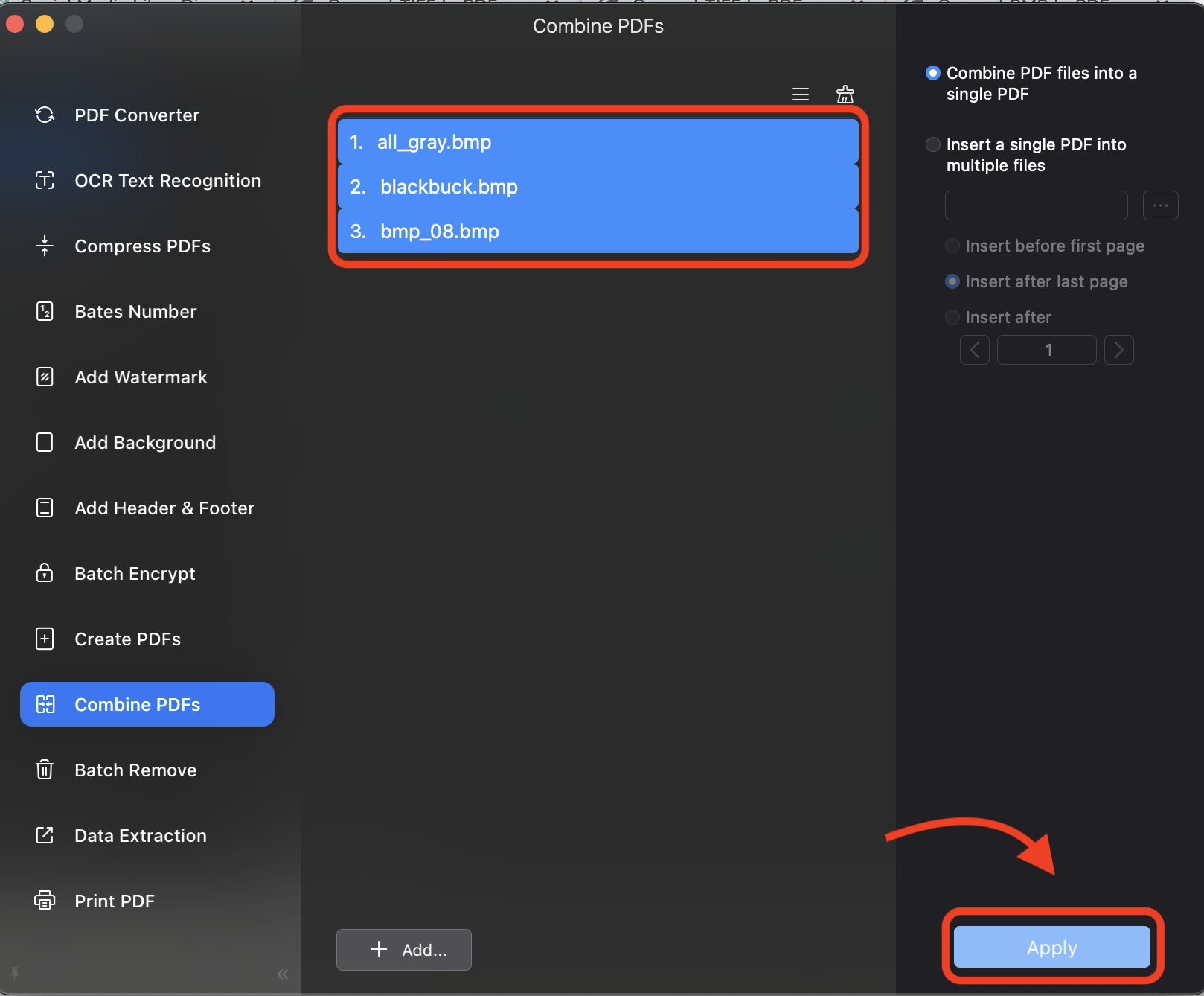Select the blackbuck.bmp file entry
1204x996 pixels.
point(448,187)
